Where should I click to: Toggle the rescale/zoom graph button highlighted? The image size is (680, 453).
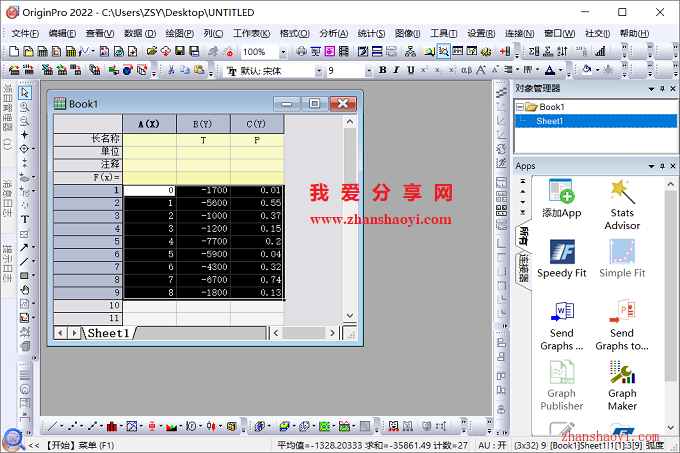click(x=443, y=52)
